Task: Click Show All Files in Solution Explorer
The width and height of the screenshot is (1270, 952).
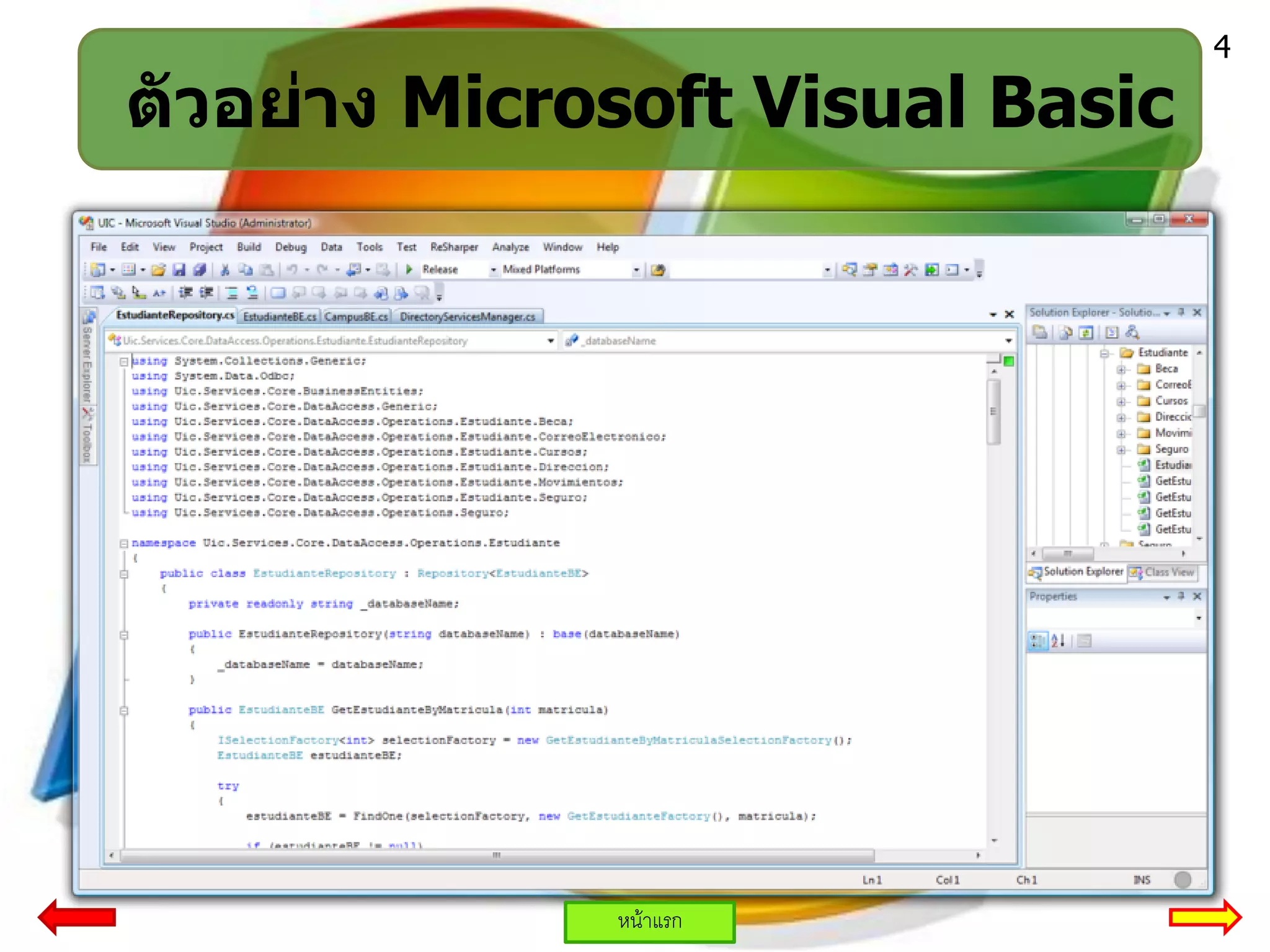Action: click(1066, 333)
